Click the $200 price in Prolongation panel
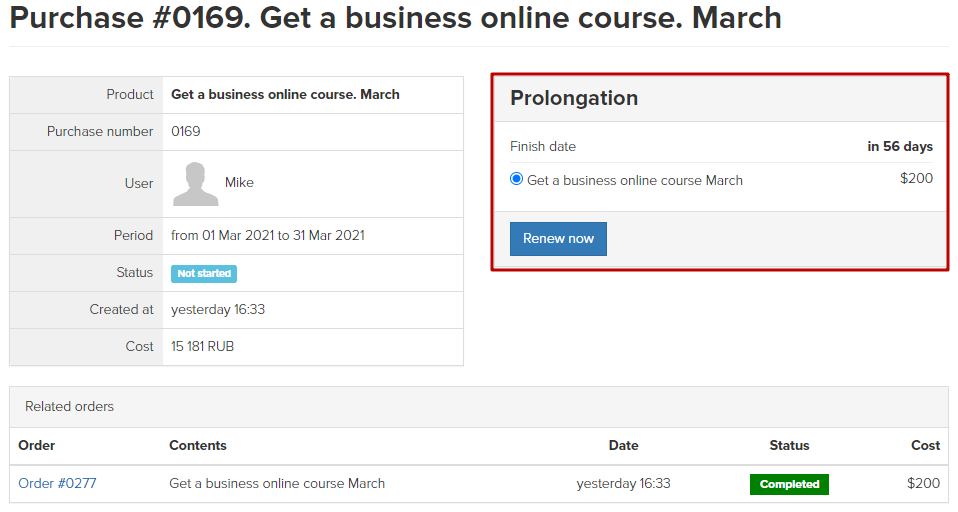The width and height of the screenshot is (958, 512). tap(916, 178)
